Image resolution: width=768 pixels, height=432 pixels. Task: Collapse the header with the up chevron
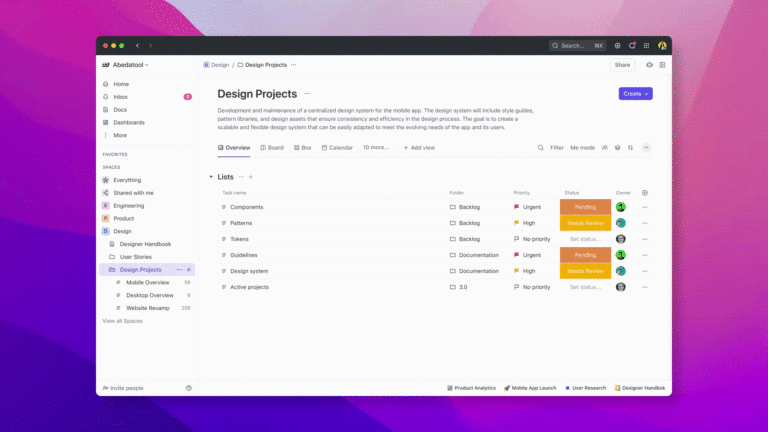646,147
